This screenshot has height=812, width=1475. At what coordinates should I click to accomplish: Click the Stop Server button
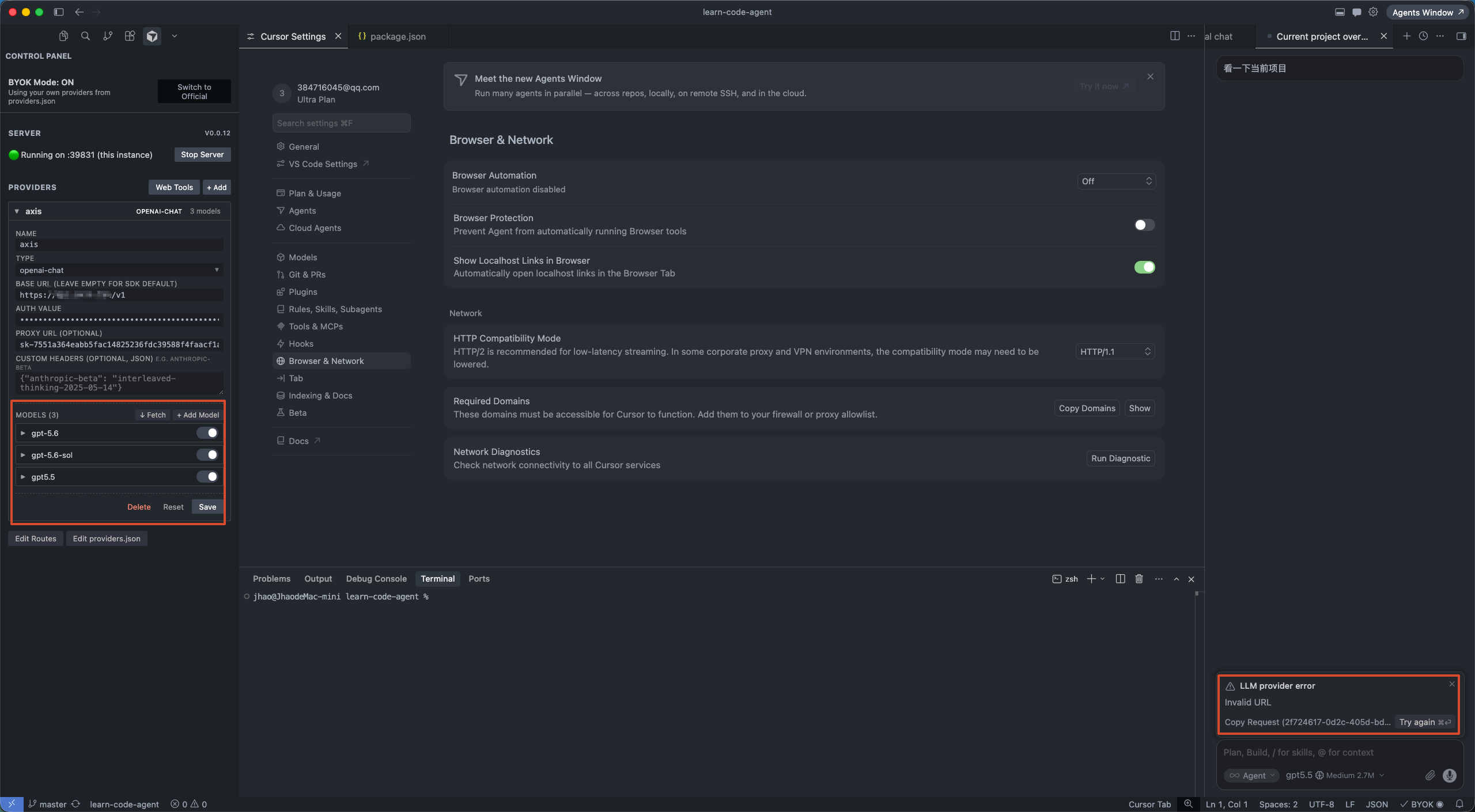(x=202, y=154)
